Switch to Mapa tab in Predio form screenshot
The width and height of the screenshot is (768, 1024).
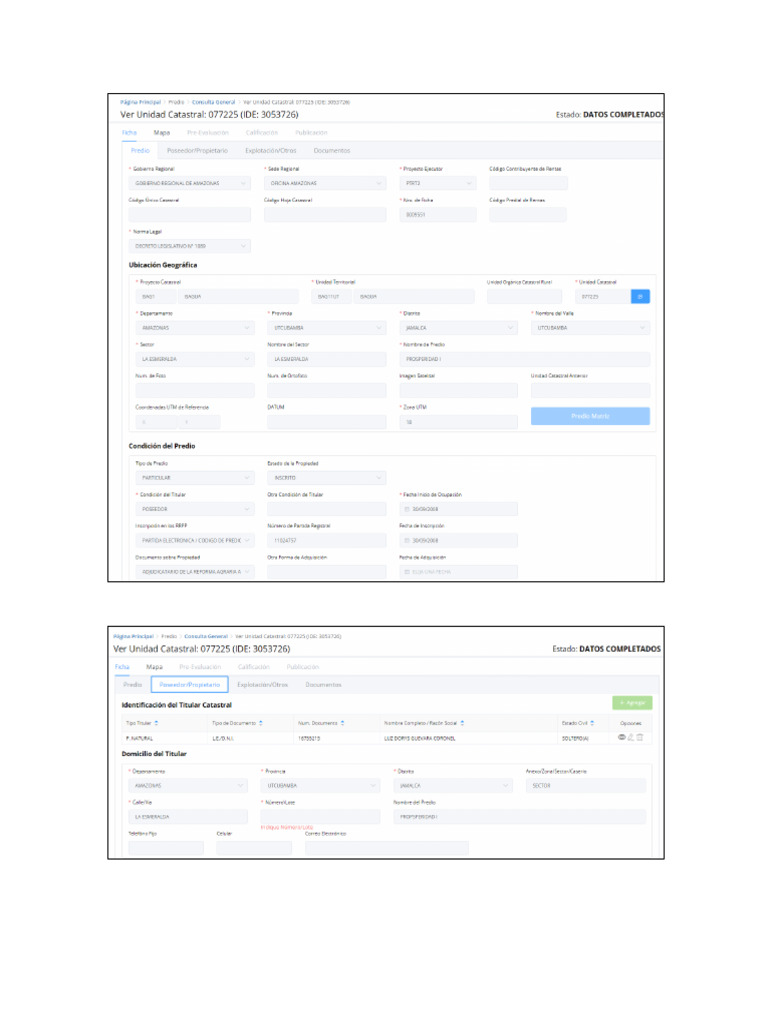coord(161,133)
